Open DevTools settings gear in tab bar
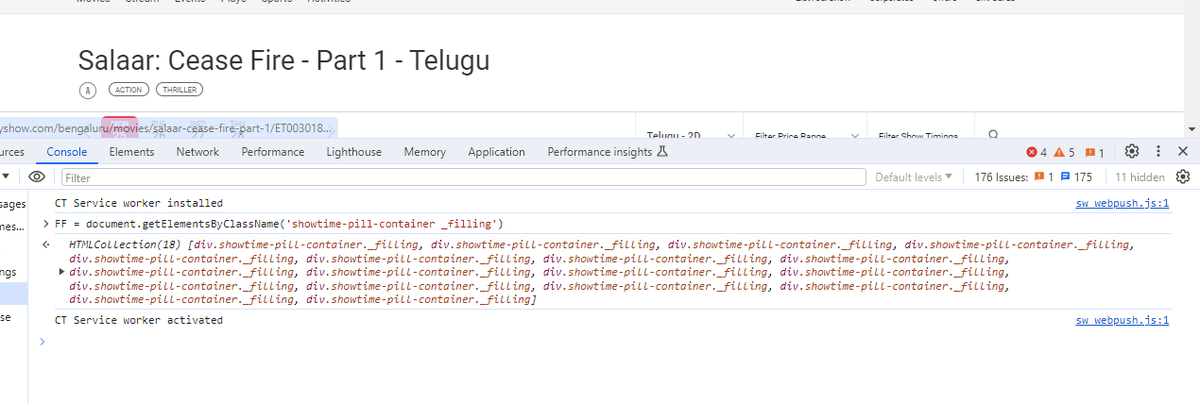 click(1132, 152)
